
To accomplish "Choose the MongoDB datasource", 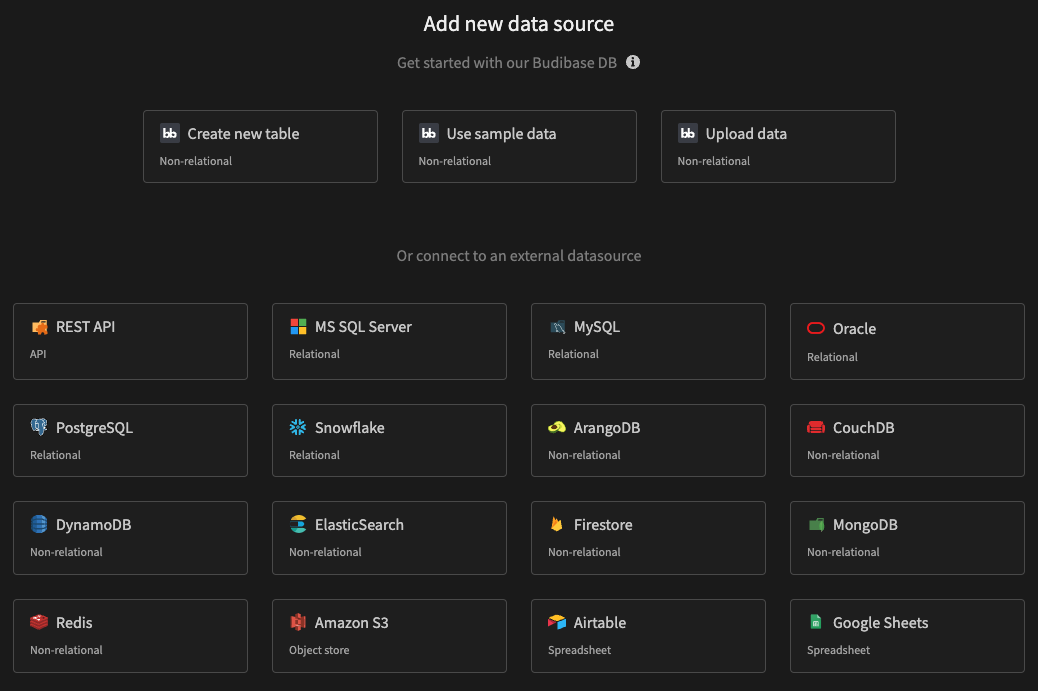I will point(907,537).
